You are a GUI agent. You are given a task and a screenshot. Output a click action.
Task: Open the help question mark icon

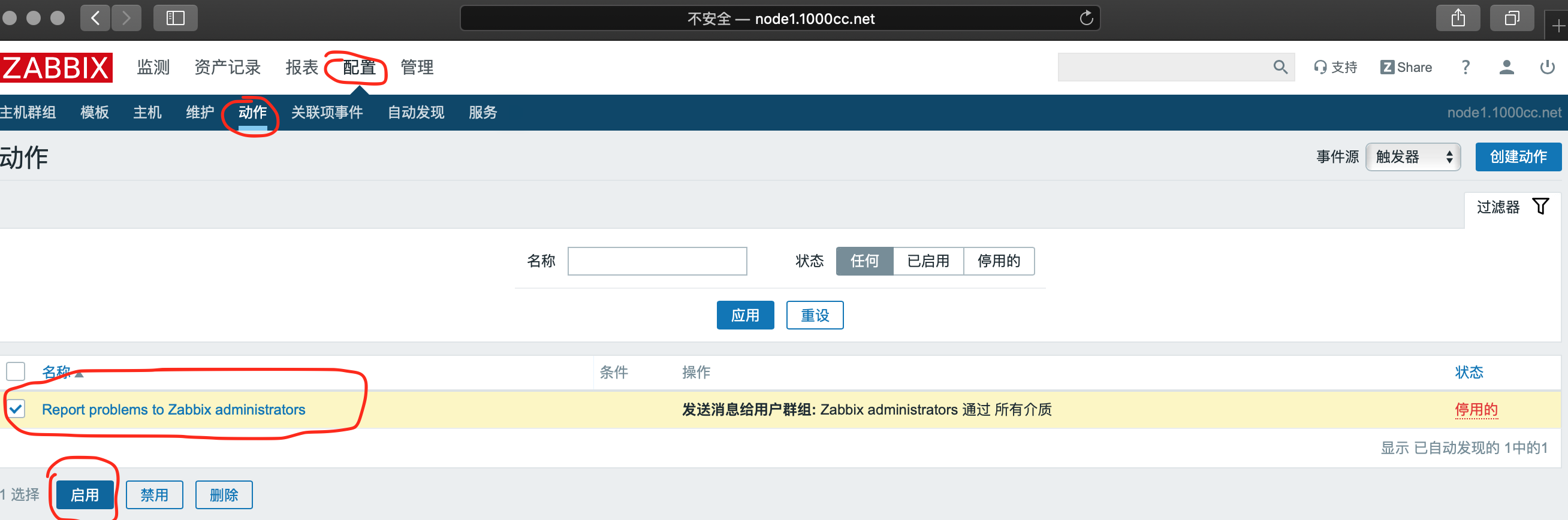[x=1465, y=67]
